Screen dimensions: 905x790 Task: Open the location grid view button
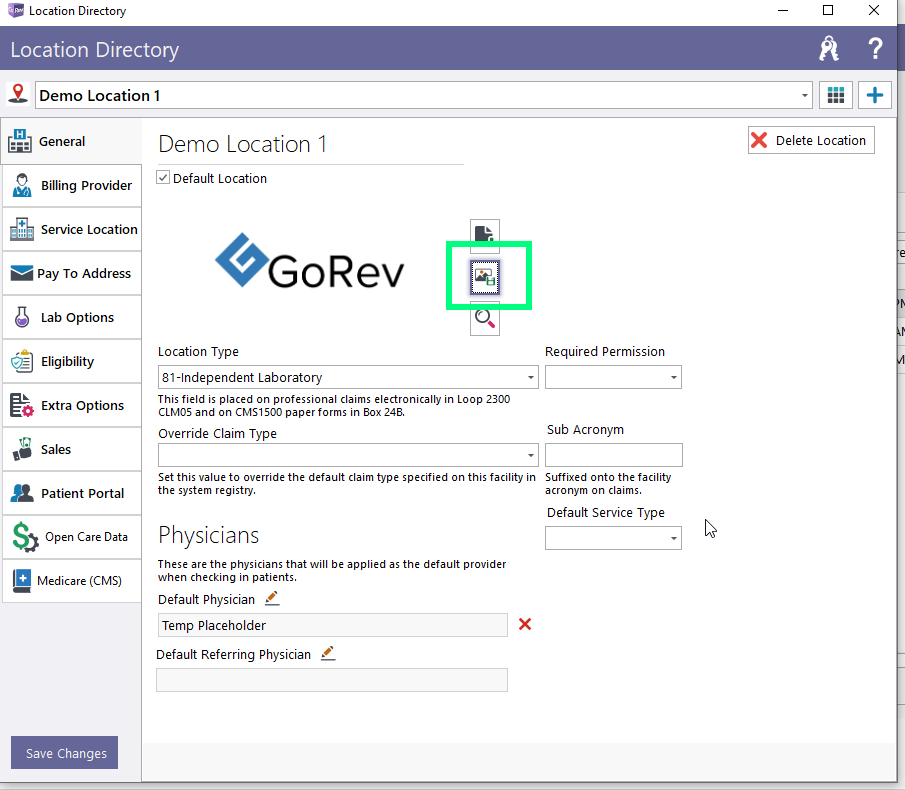tap(836, 95)
